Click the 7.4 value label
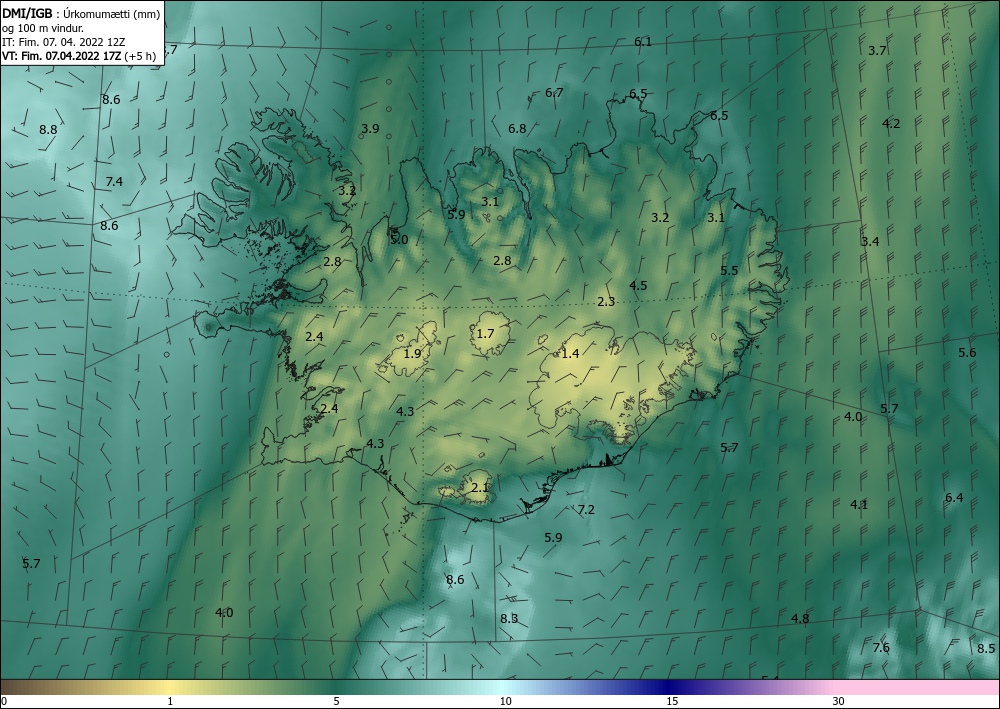The image size is (1000, 709). [x=114, y=182]
